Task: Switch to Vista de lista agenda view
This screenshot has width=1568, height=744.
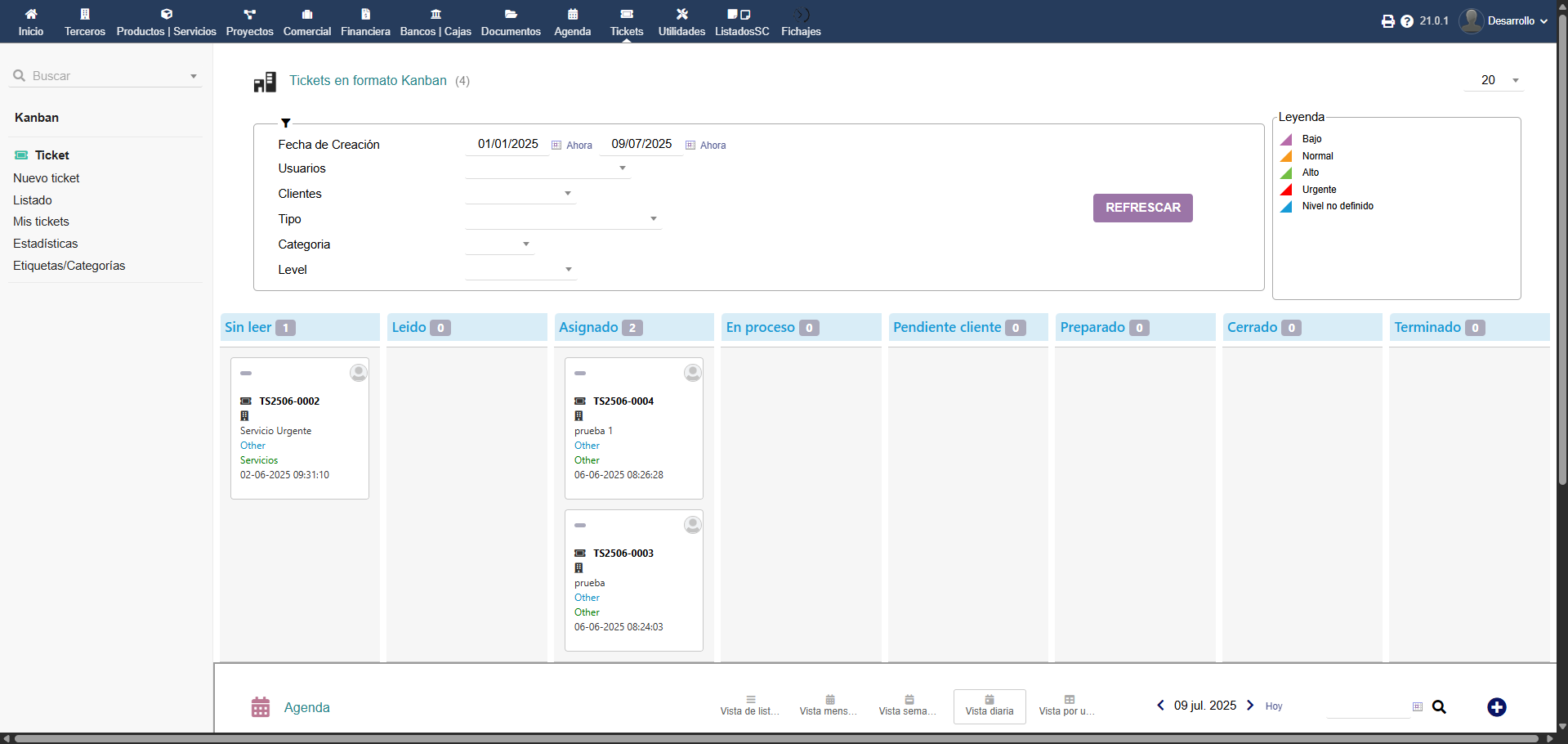Action: tap(750, 706)
